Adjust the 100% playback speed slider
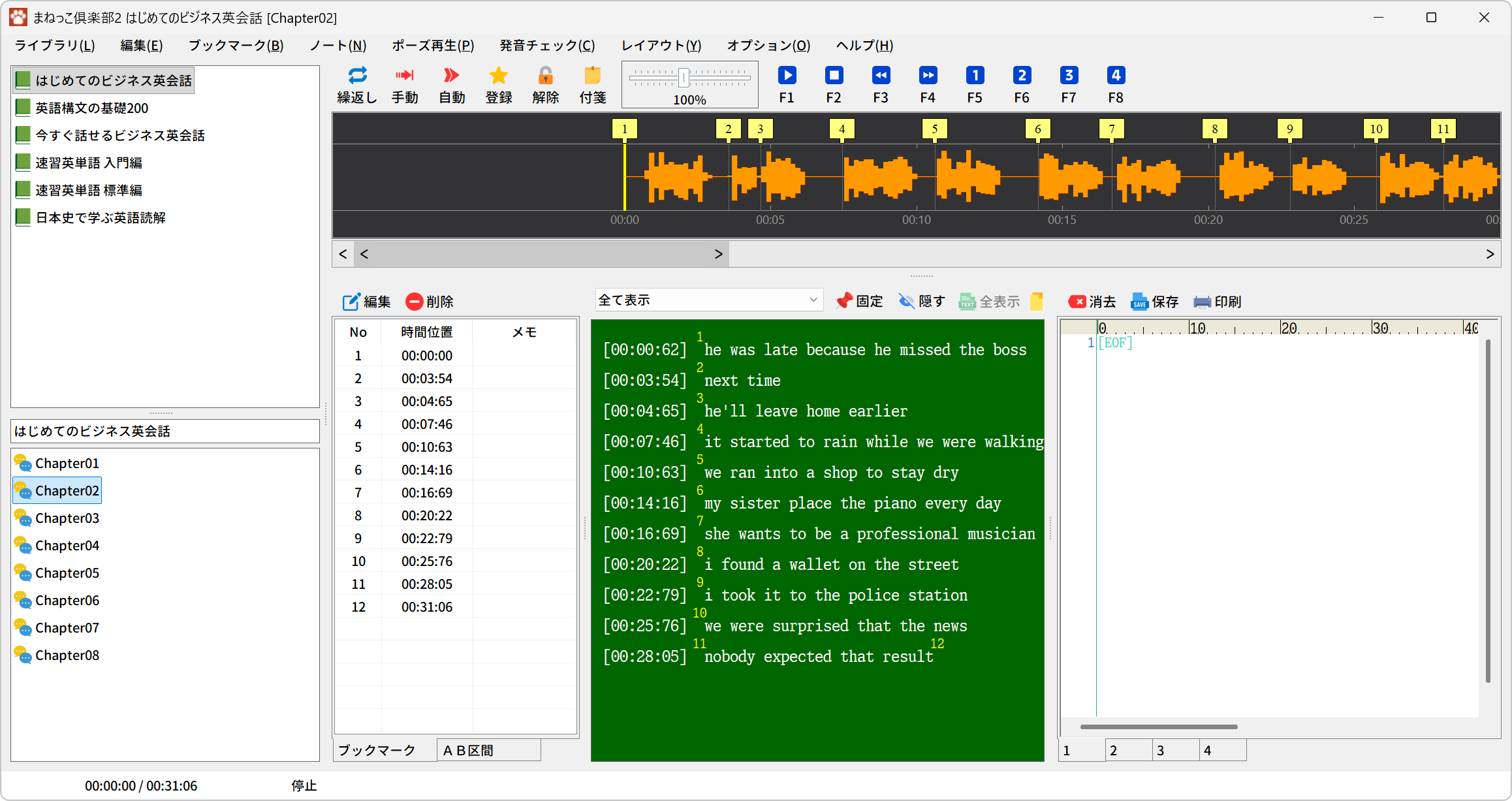Image resolution: width=1512 pixels, height=801 pixels. (x=684, y=78)
